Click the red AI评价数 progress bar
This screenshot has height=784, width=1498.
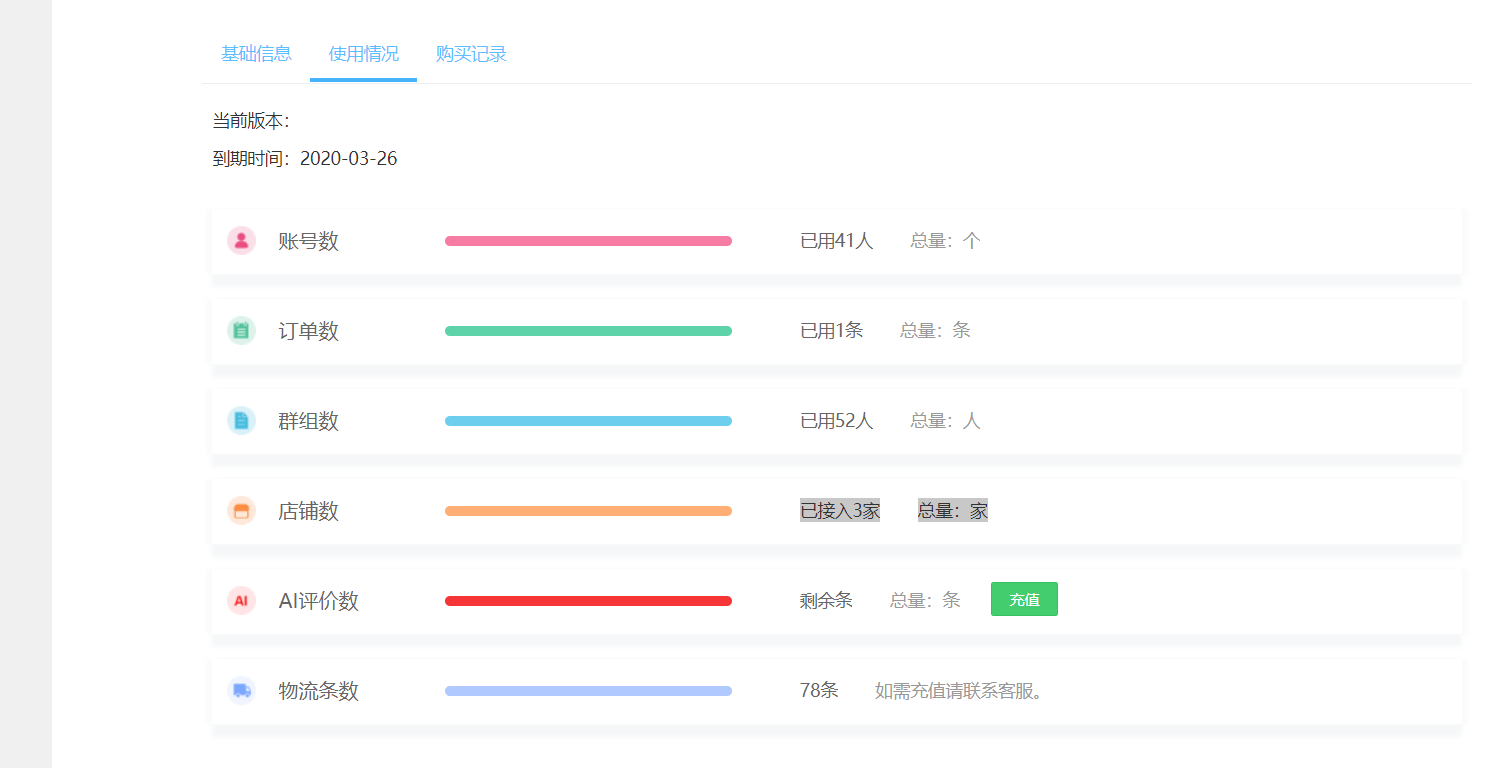[588, 601]
